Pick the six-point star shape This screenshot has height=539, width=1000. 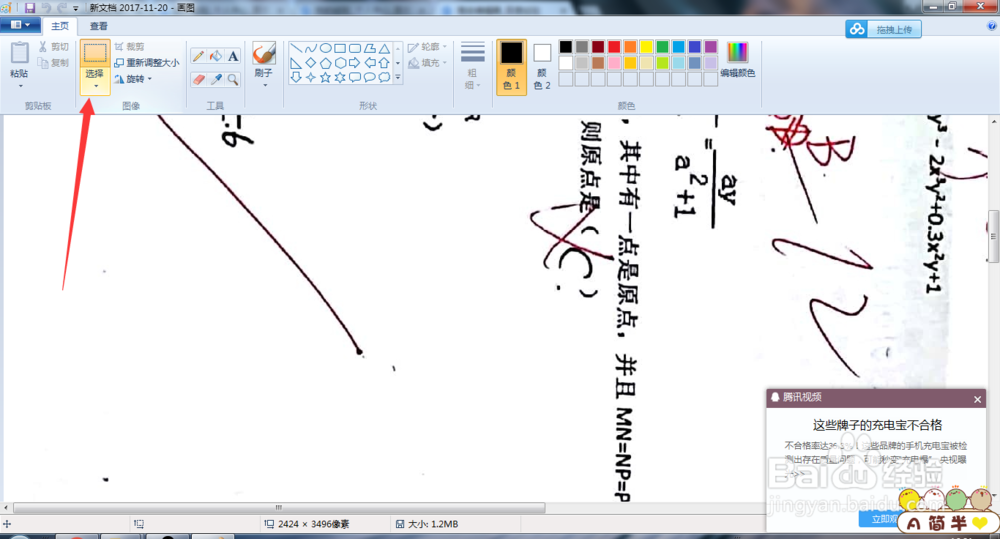coord(340,77)
